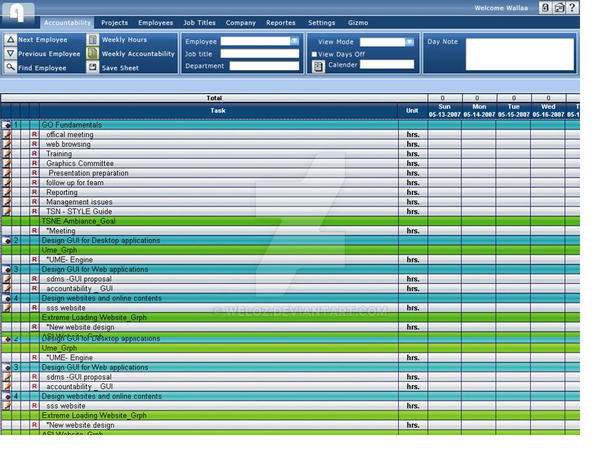The width and height of the screenshot is (600, 450).
Task: Open help with the question mark icon
Action: coord(572,8)
